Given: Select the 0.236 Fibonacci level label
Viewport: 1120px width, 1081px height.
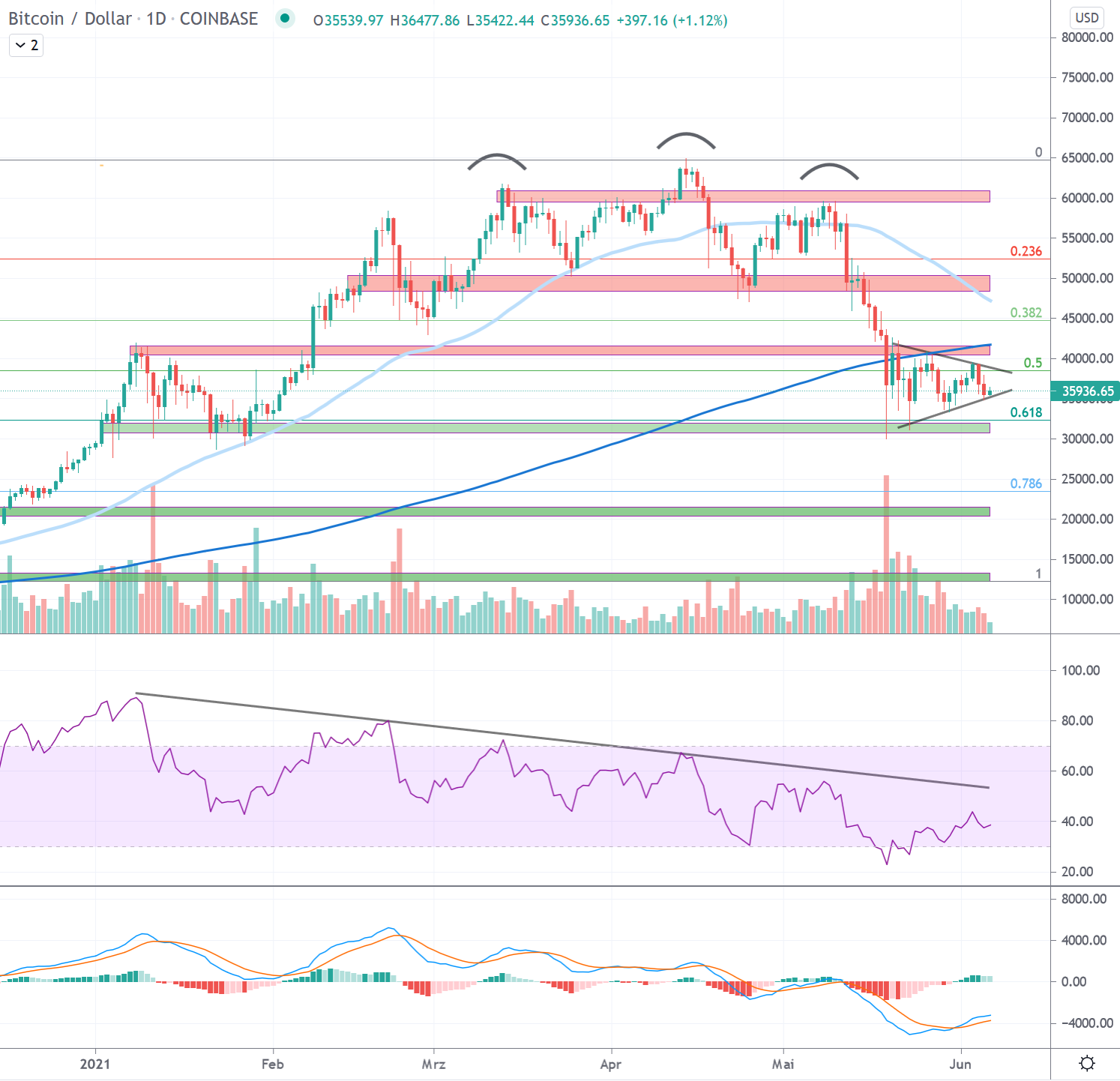Looking at the screenshot, I should 1026,251.
